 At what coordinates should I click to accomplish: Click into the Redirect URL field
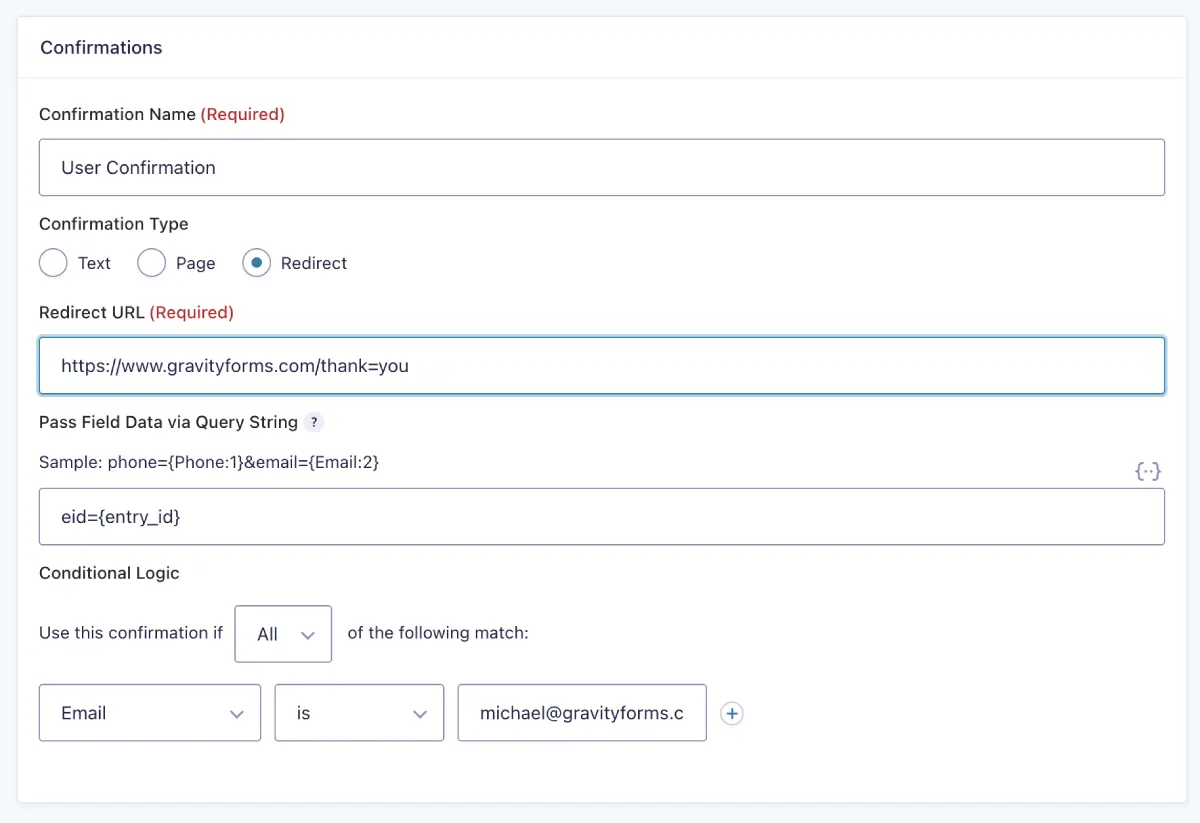coord(602,366)
